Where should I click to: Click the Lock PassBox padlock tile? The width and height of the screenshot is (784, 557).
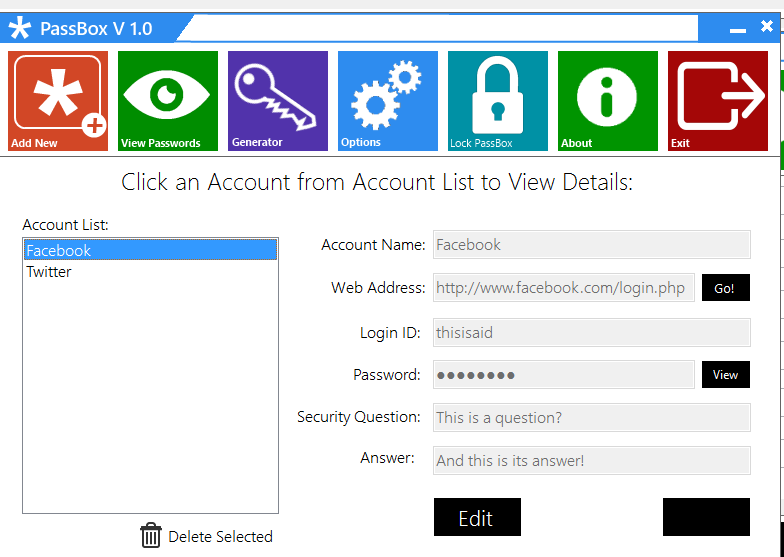pyautogui.click(x=498, y=101)
